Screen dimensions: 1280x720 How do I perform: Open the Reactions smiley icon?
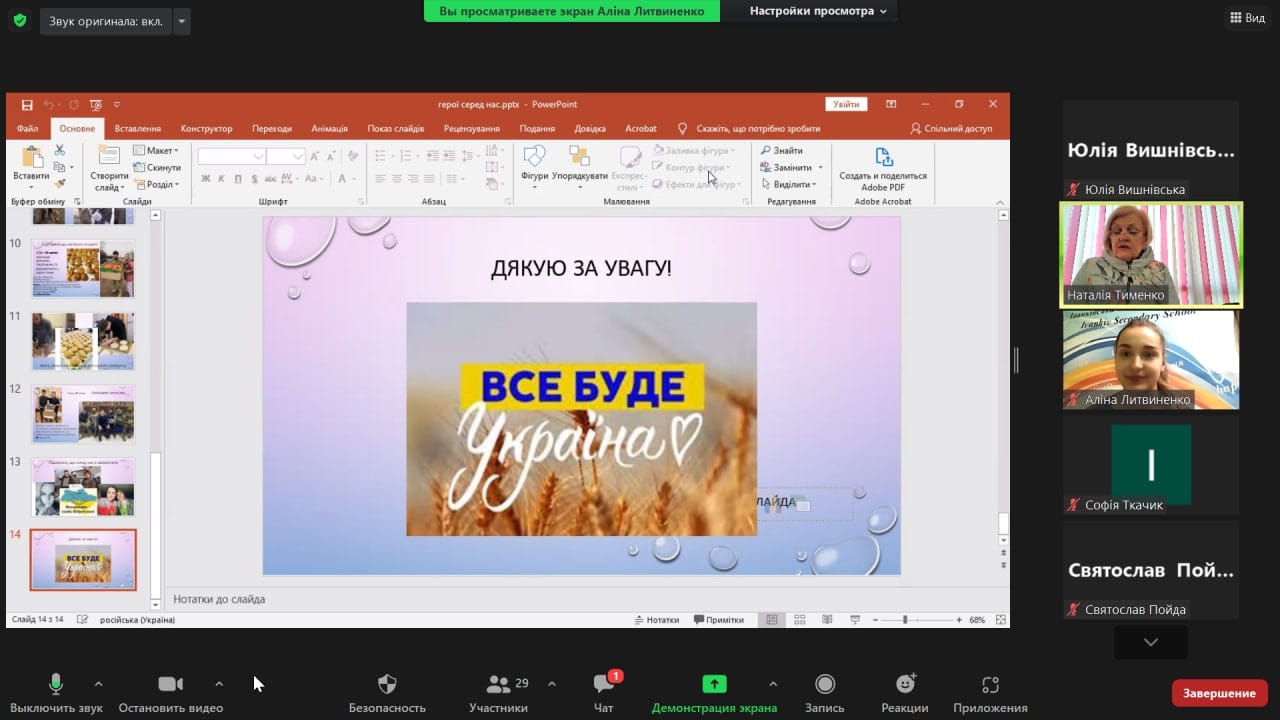905,685
